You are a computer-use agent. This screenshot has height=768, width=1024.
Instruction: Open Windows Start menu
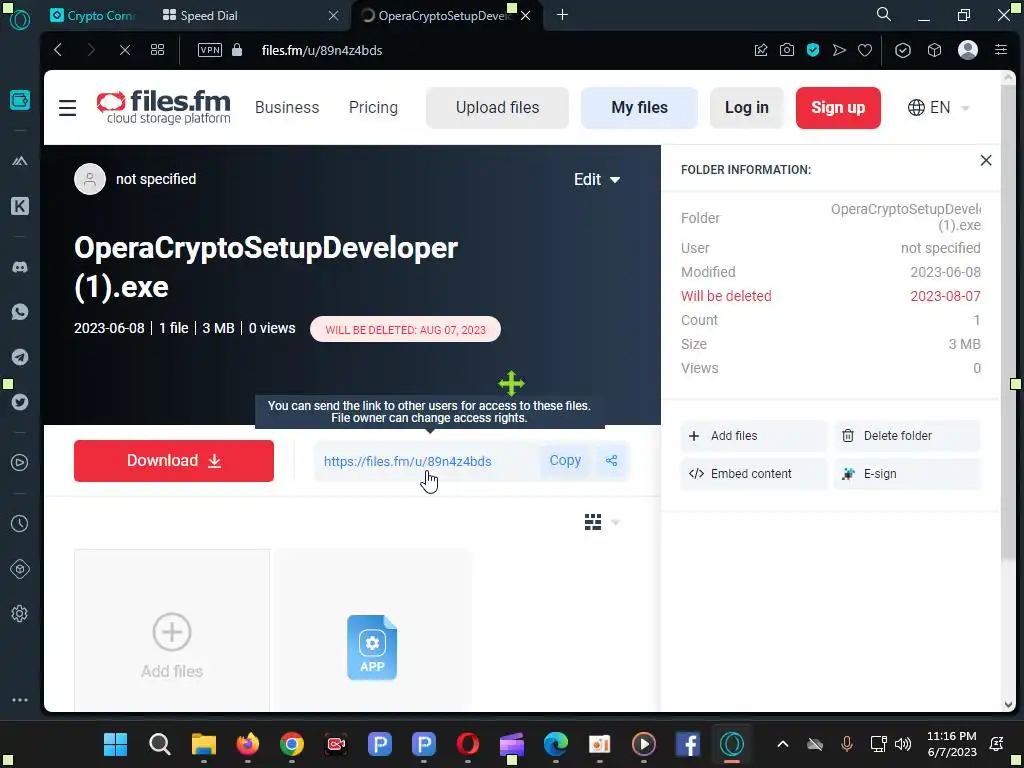coord(116,744)
